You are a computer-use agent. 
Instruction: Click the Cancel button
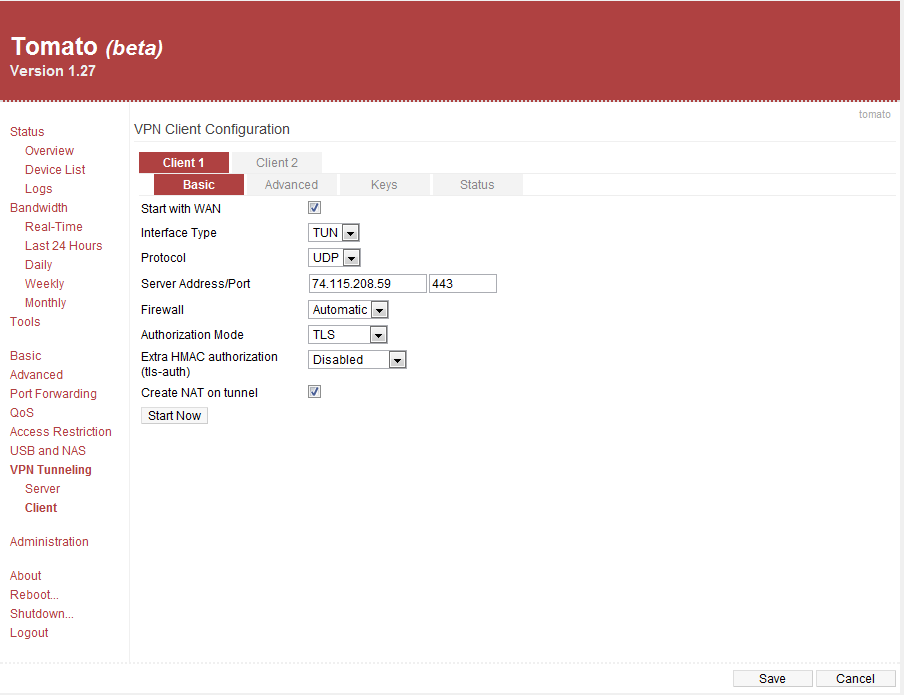(856, 678)
